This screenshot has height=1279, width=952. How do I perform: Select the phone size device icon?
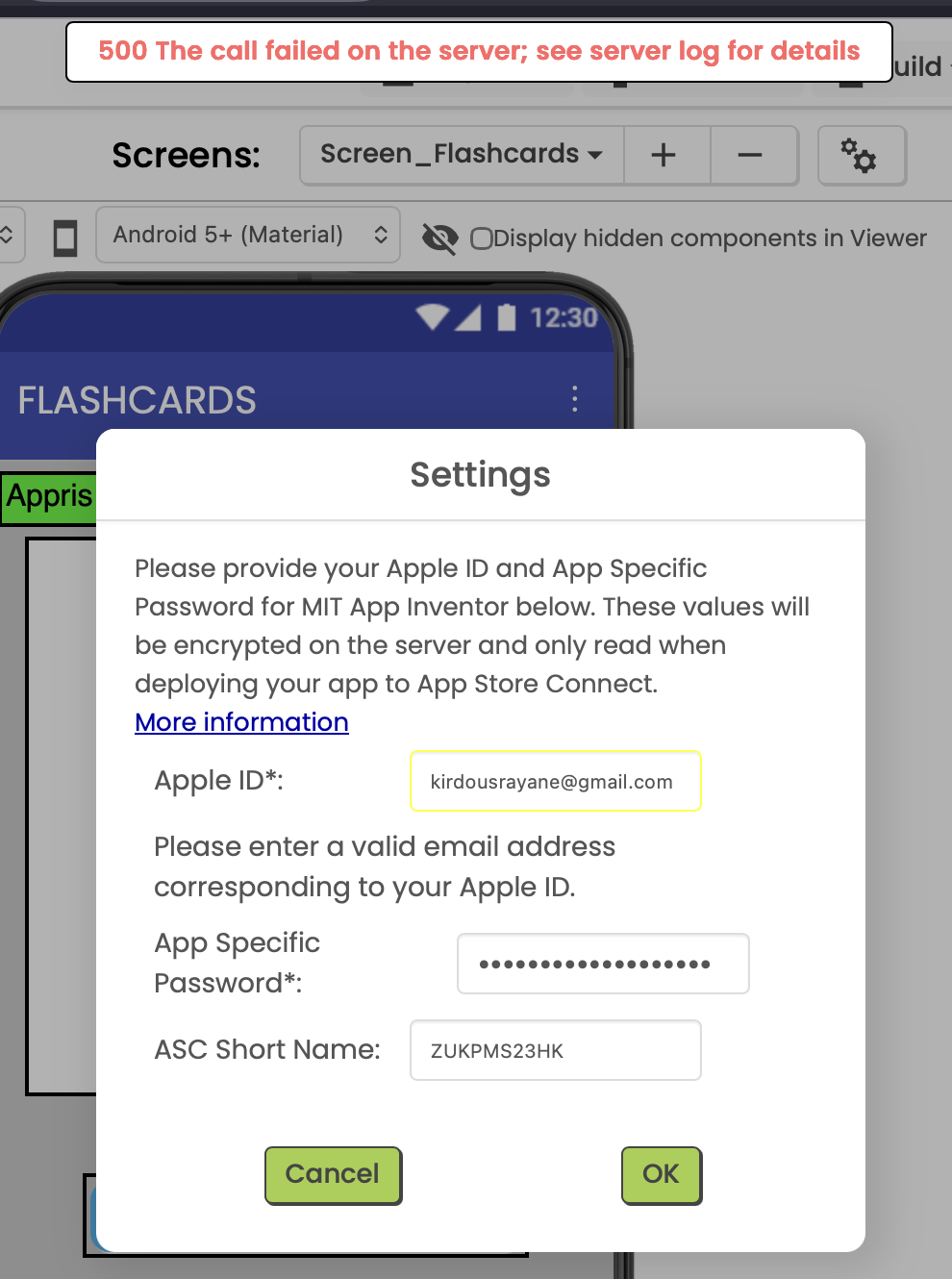64,237
